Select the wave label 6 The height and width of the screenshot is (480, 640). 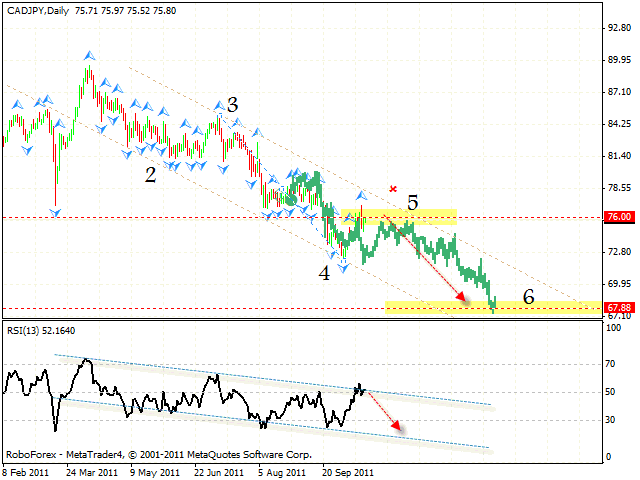(x=528, y=297)
